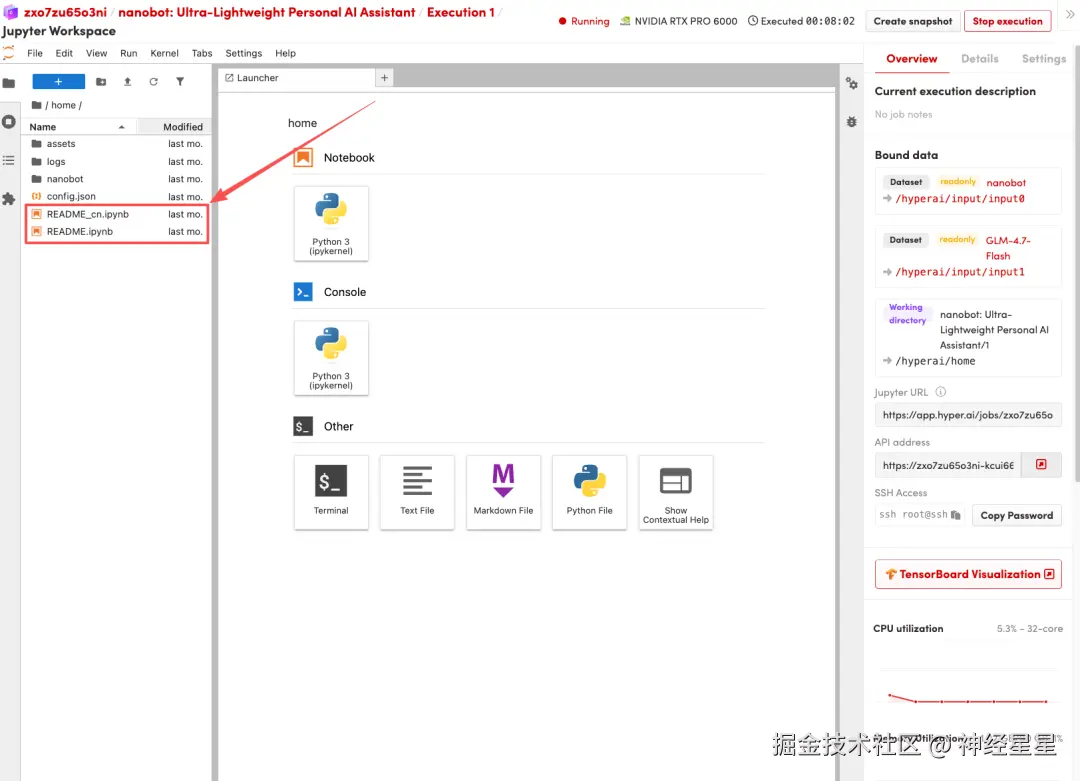Sort files by Modified column header
This screenshot has width=1080, height=781.
coord(173,127)
